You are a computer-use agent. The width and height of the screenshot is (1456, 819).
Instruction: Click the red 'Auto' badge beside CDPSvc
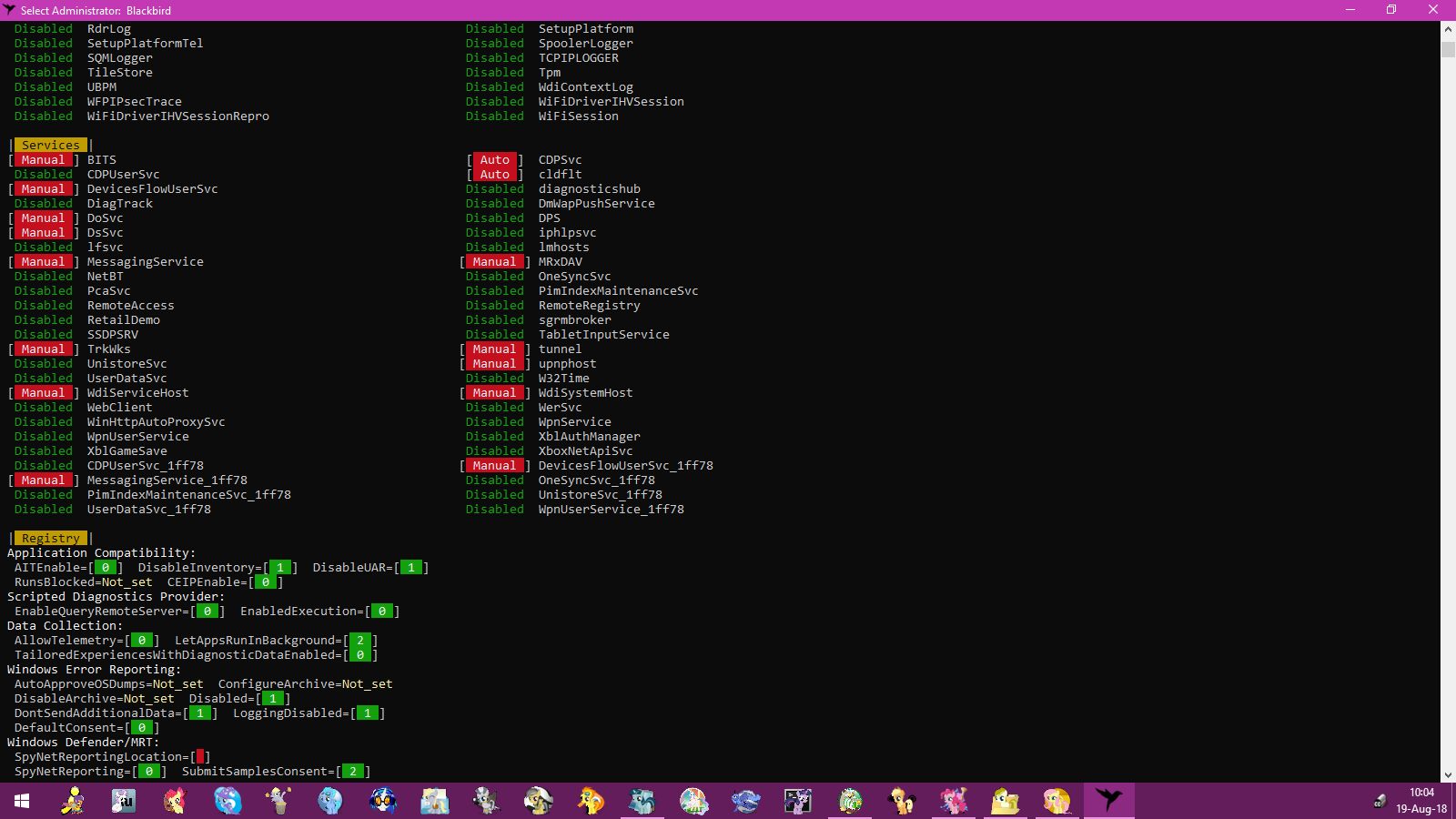[x=495, y=159]
